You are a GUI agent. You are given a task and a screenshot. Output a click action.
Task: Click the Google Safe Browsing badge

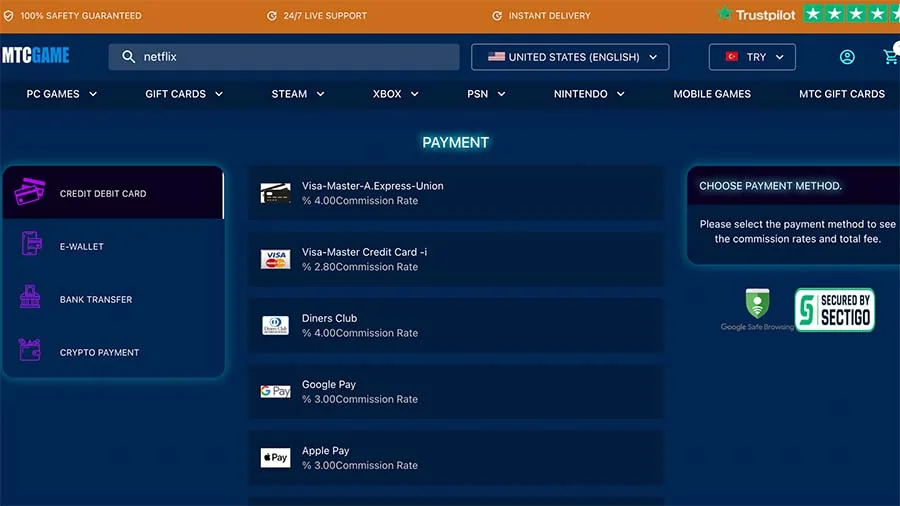pos(757,310)
